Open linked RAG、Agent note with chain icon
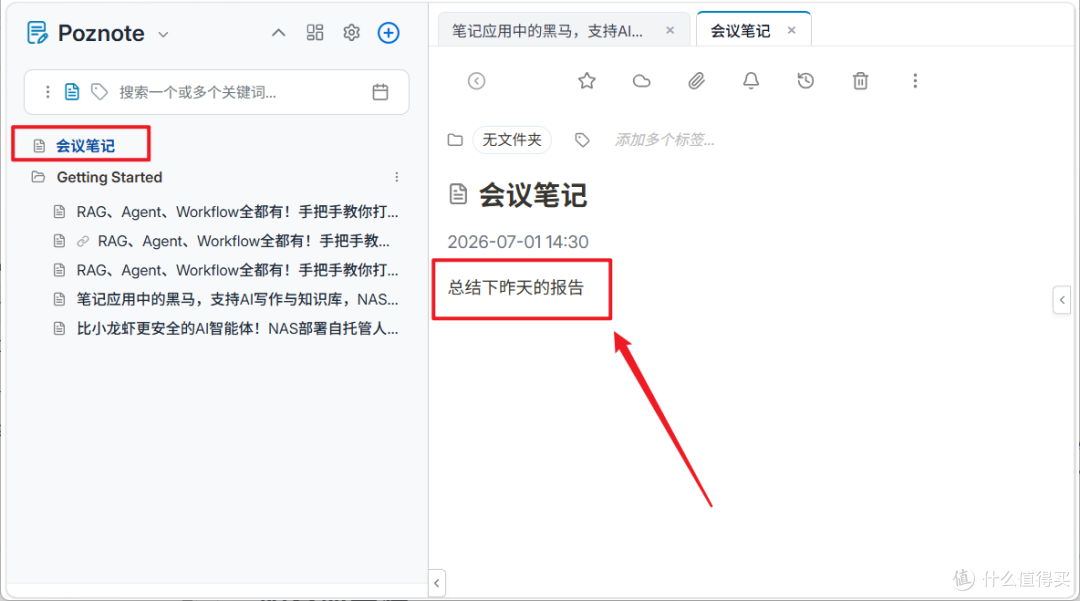 (x=243, y=241)
